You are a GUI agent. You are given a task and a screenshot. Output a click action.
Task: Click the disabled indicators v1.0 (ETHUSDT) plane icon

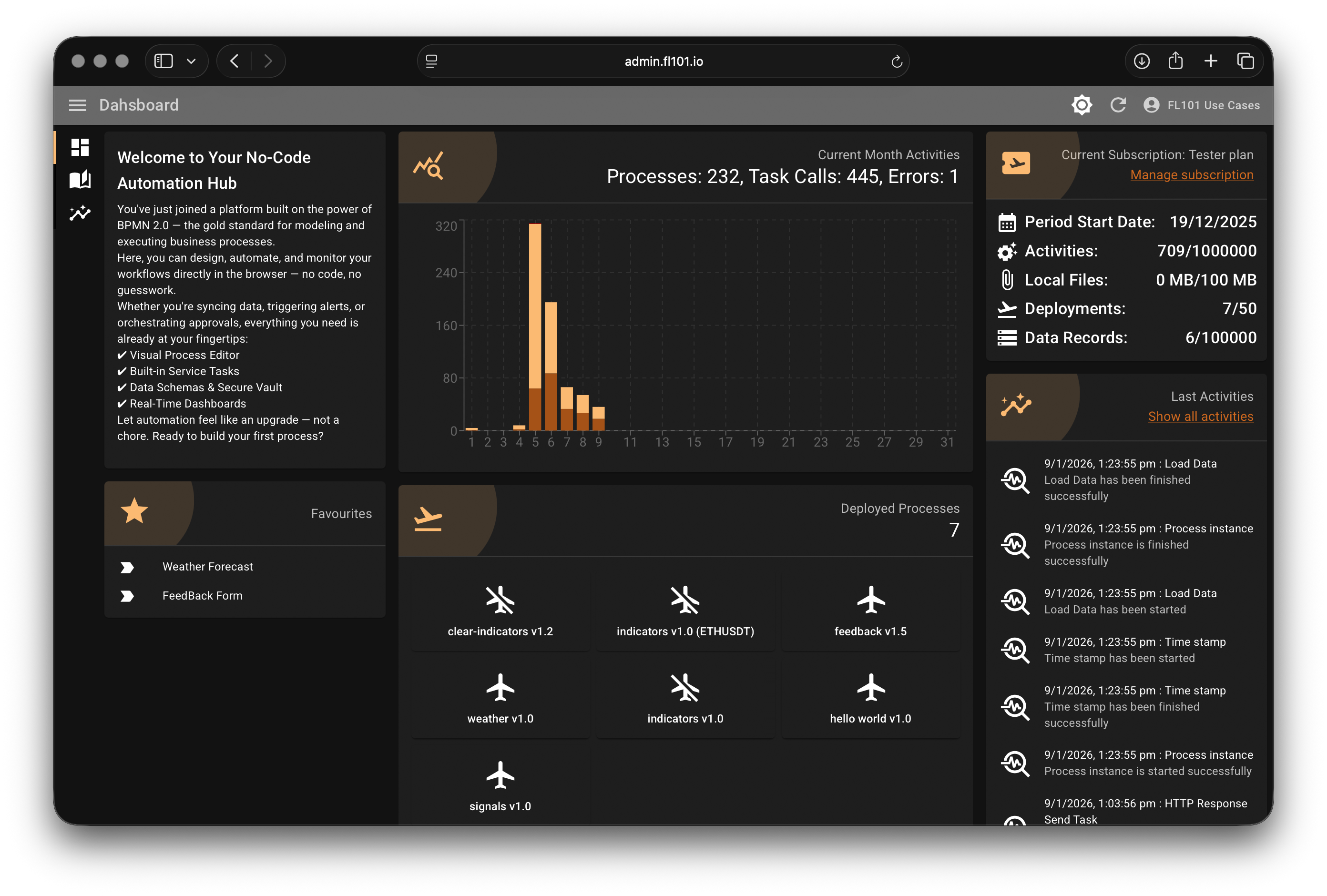point(685,600)
